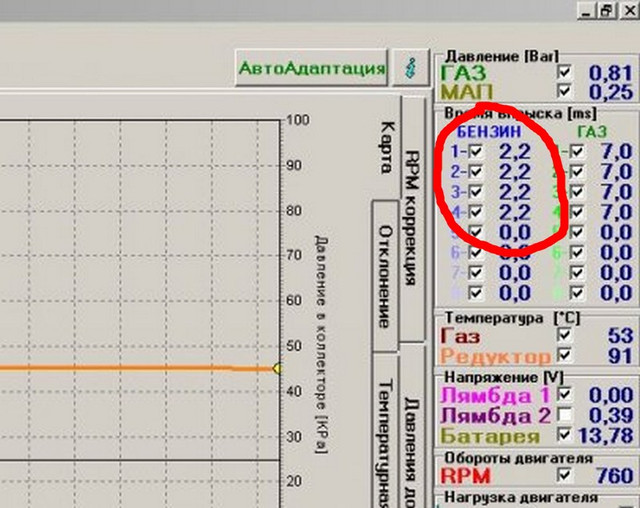Switch to the Карта tab

(x=386, y=146)
